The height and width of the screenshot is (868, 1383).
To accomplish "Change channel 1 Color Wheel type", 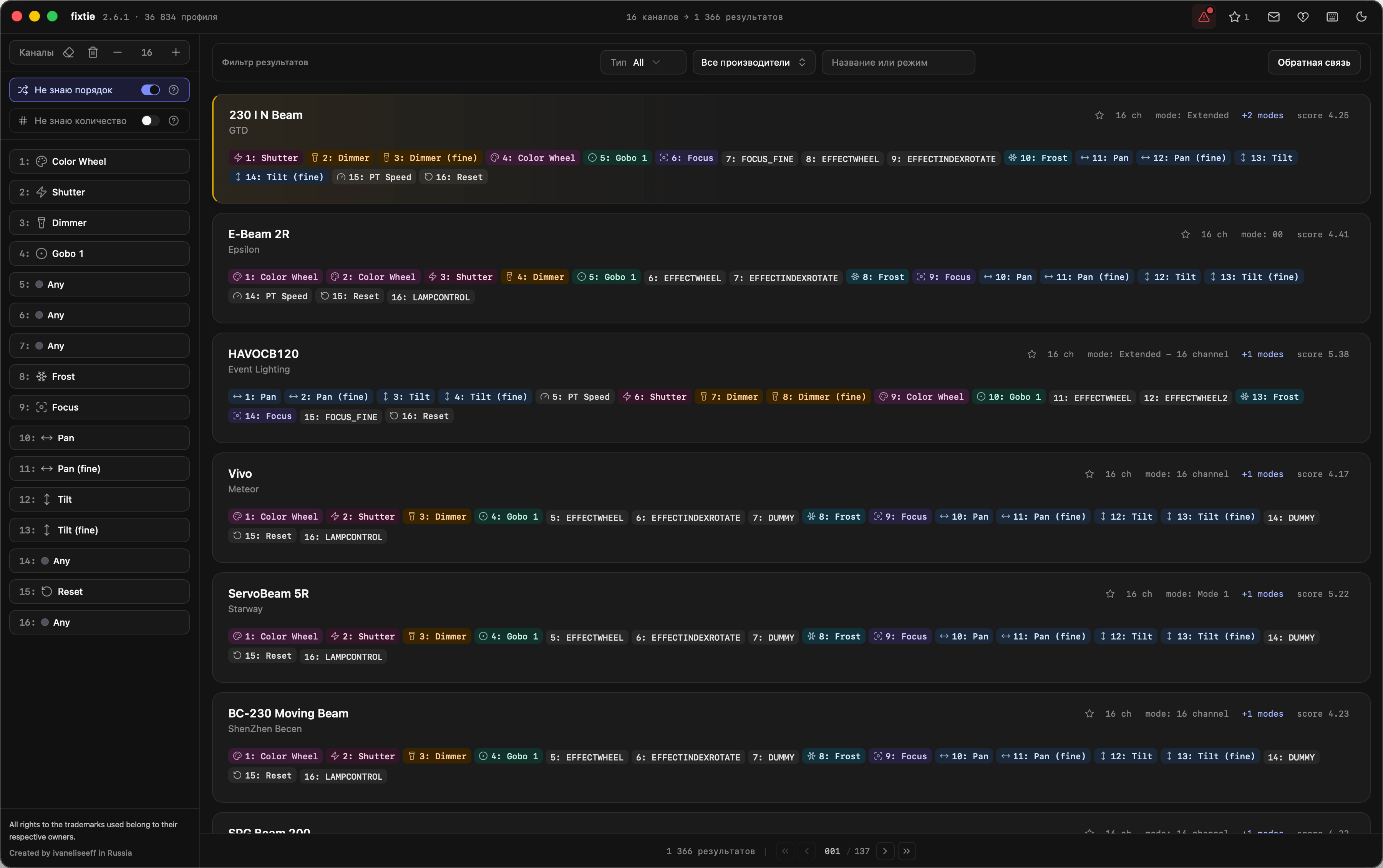I will tap(99, 161).
